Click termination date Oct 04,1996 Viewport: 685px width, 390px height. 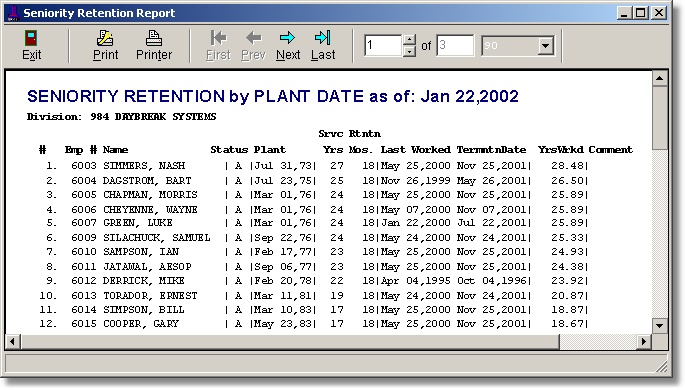(491, 280)
